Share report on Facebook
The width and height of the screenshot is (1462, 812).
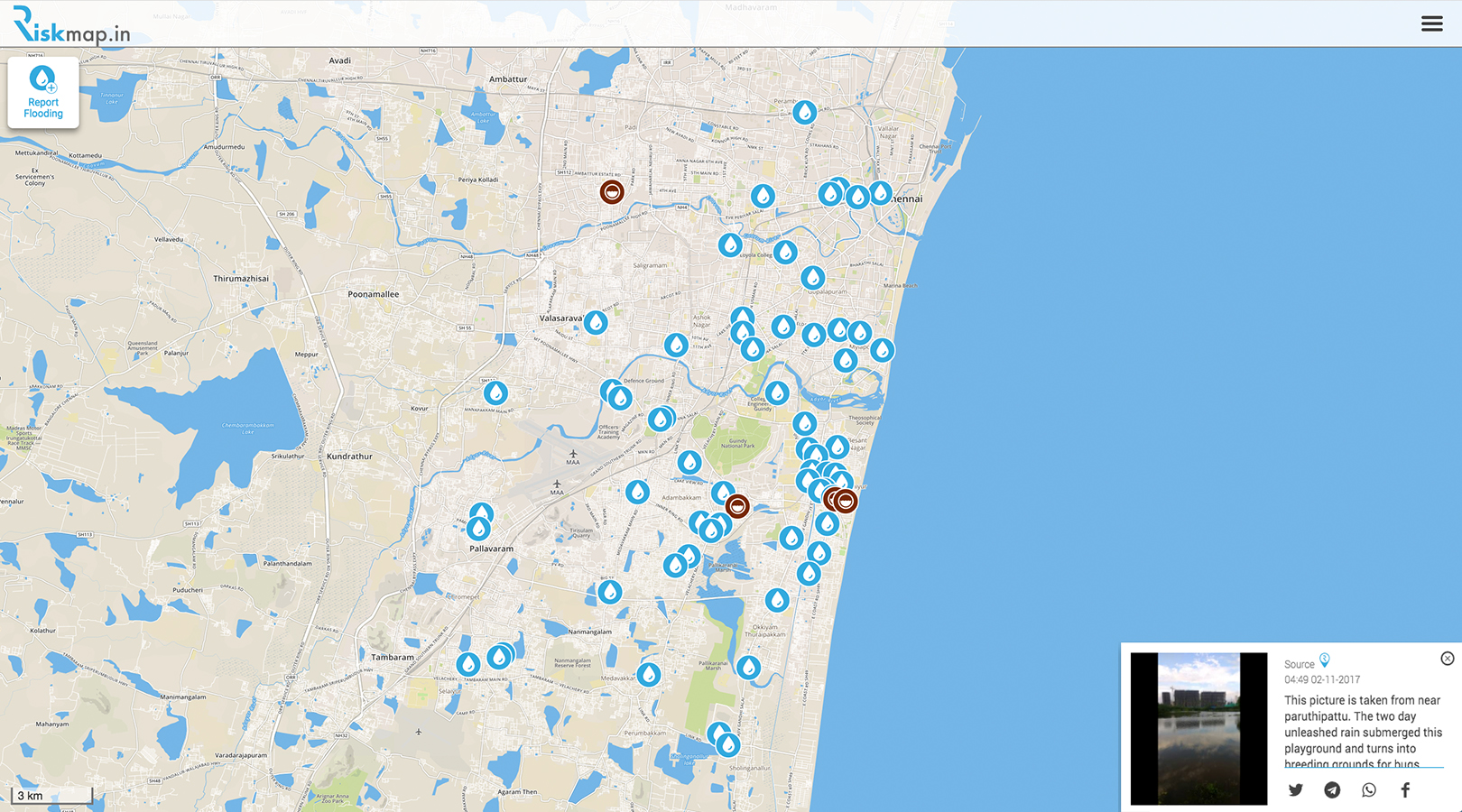pos(1405,789)
